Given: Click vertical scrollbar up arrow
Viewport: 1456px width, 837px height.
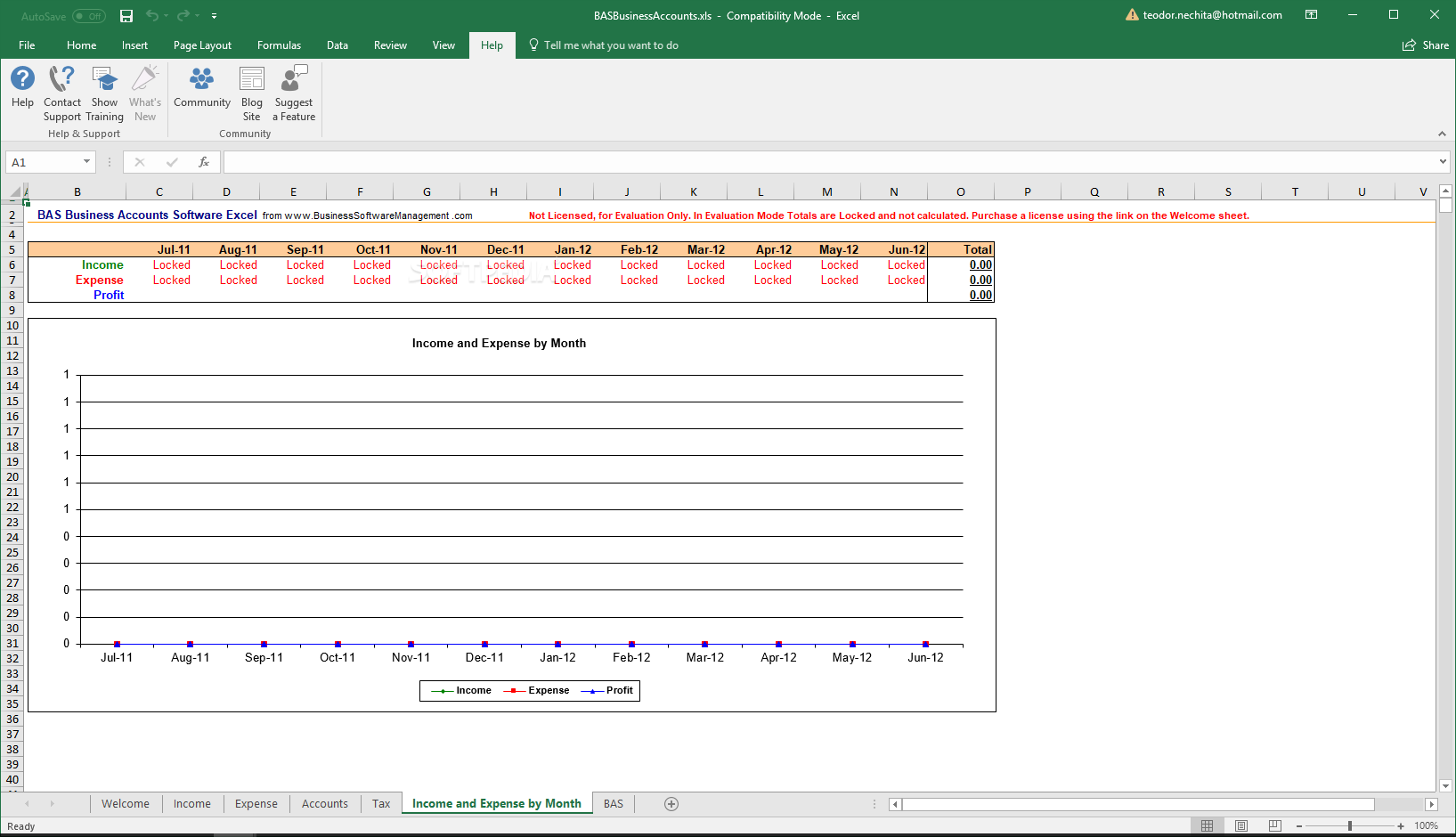Looking at the screenshot, I should pyautogui.click(x=1445, y=191).
